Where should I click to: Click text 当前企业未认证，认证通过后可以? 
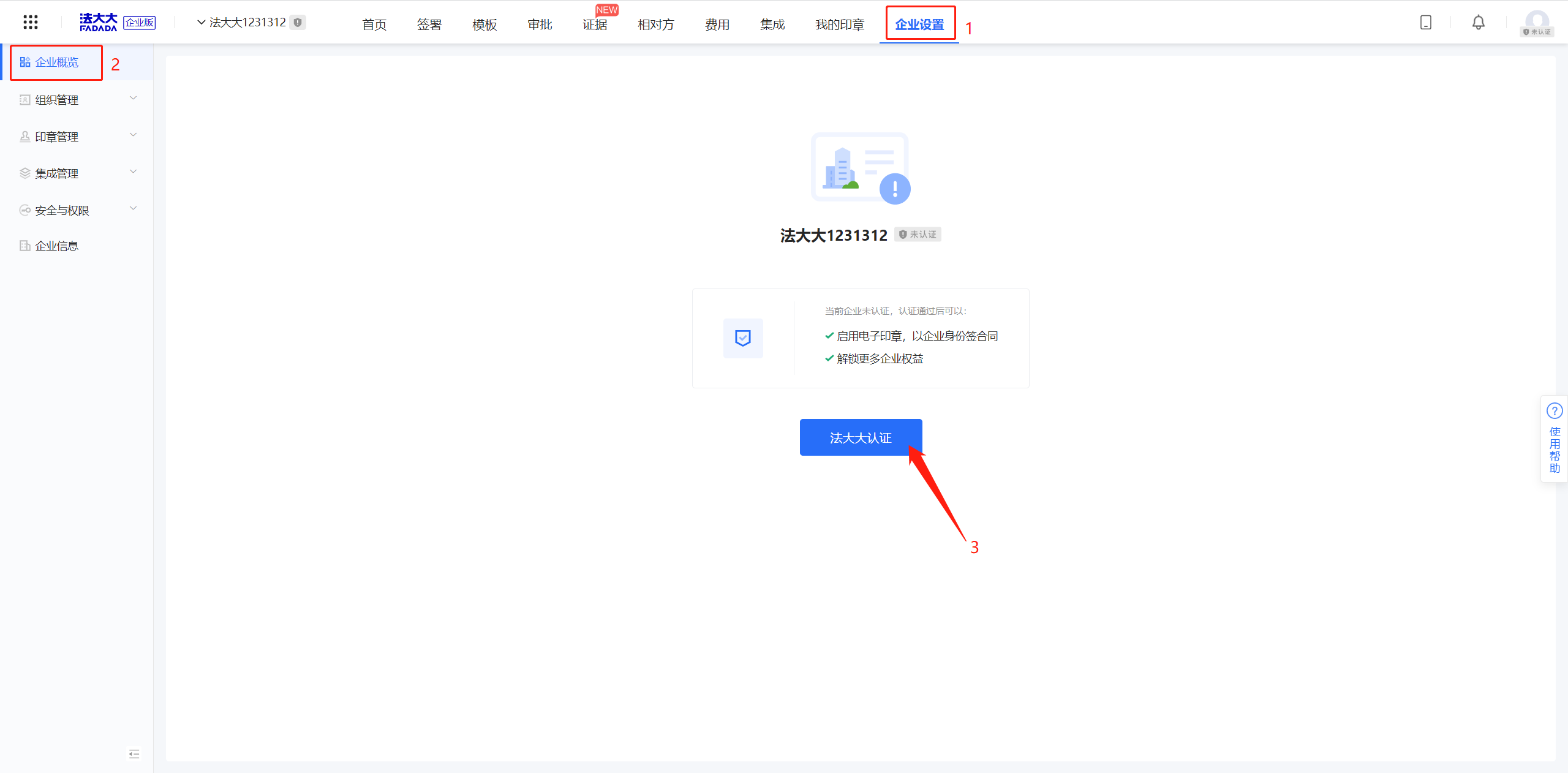[x=895, y=311]
